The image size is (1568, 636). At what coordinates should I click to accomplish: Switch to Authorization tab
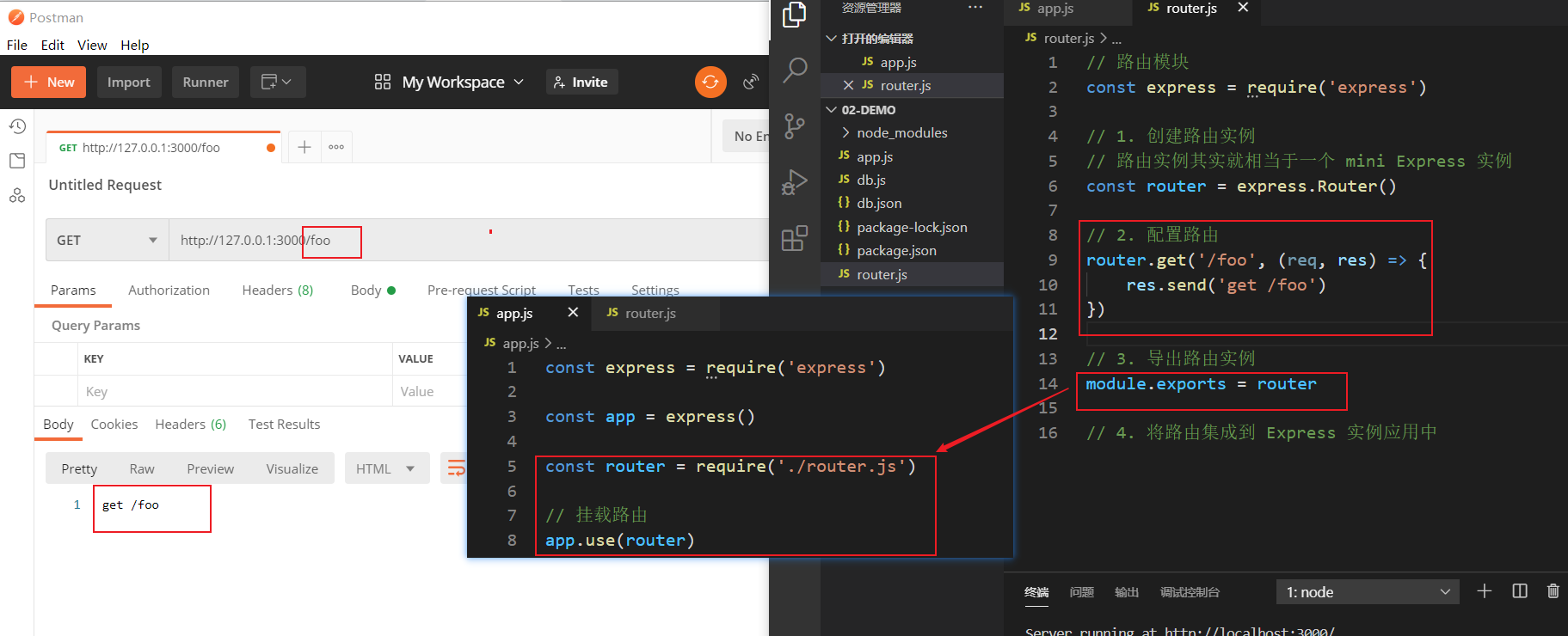169,290
